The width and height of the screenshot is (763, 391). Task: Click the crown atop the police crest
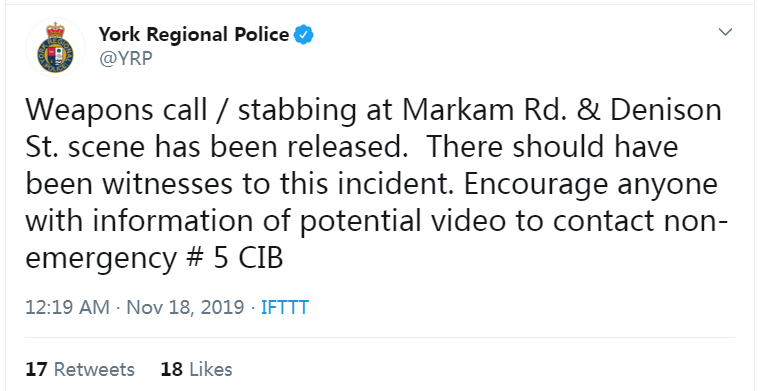tap(55, 29)
